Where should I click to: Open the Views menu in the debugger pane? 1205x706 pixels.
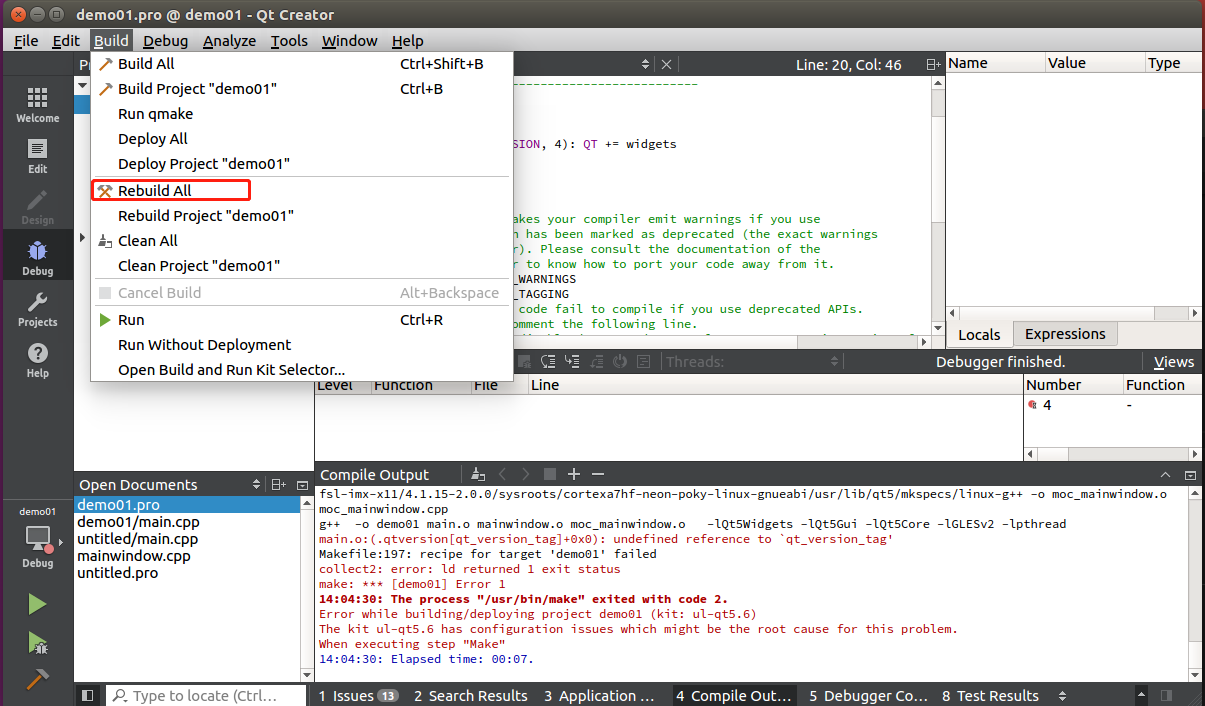(1173, 361)
